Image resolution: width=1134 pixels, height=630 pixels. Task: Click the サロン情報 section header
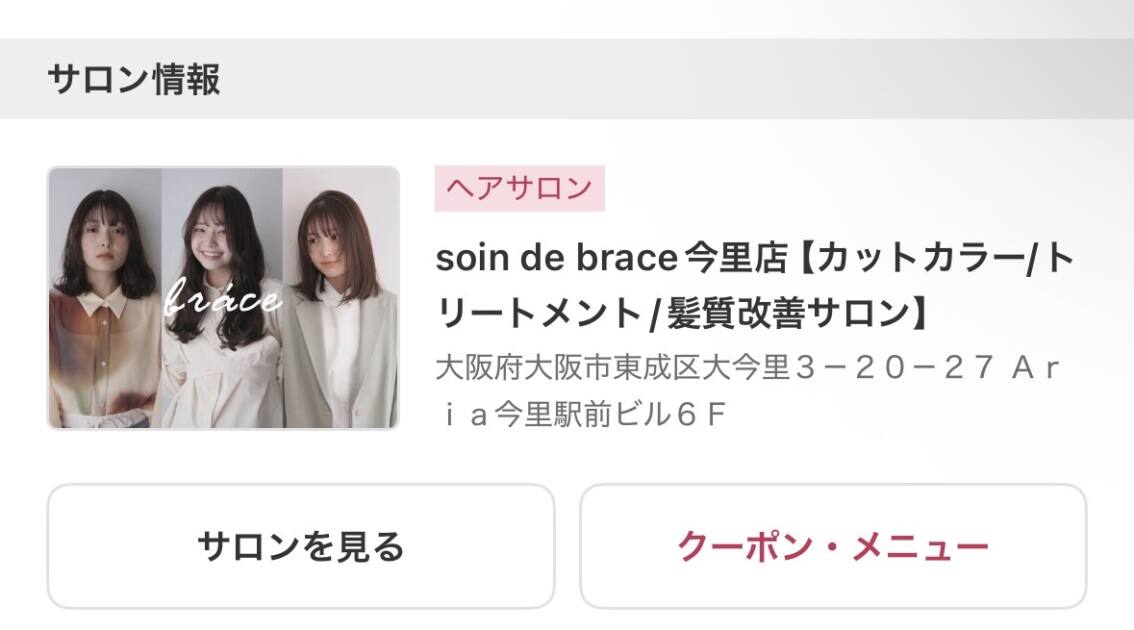(x=133, y=80)
